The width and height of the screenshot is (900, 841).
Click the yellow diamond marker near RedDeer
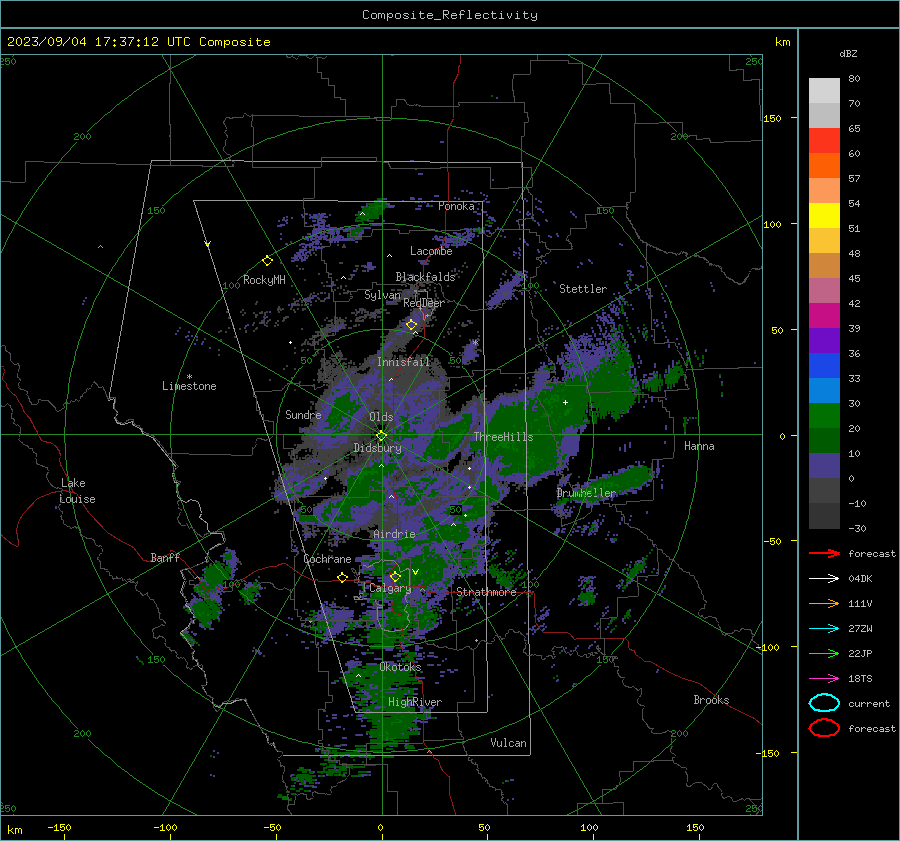[412, 325]
